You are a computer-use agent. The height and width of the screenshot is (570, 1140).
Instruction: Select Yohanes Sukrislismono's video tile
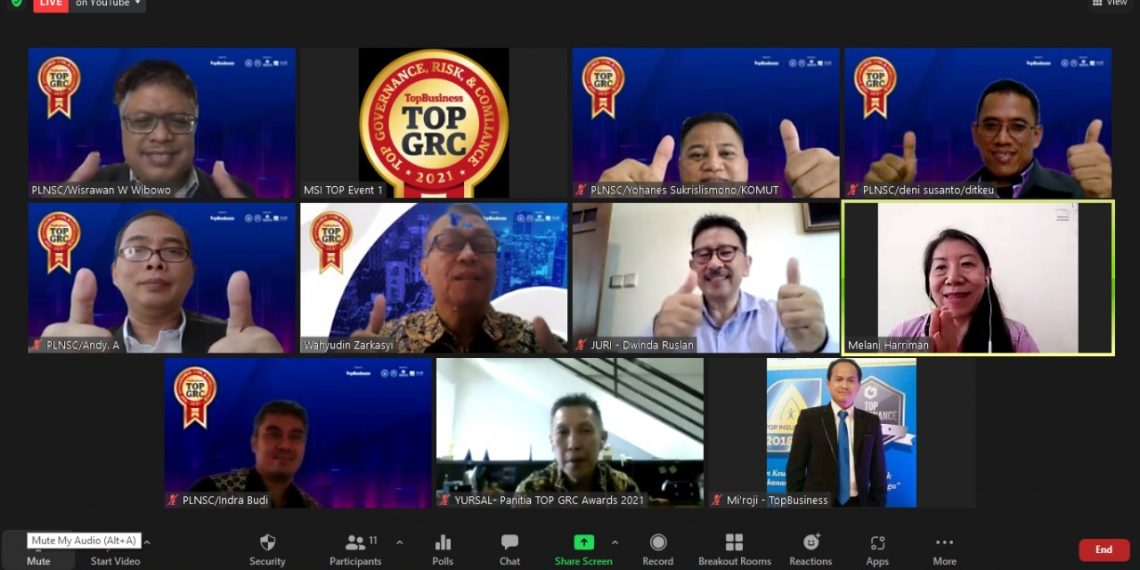[x=706, y=123]
